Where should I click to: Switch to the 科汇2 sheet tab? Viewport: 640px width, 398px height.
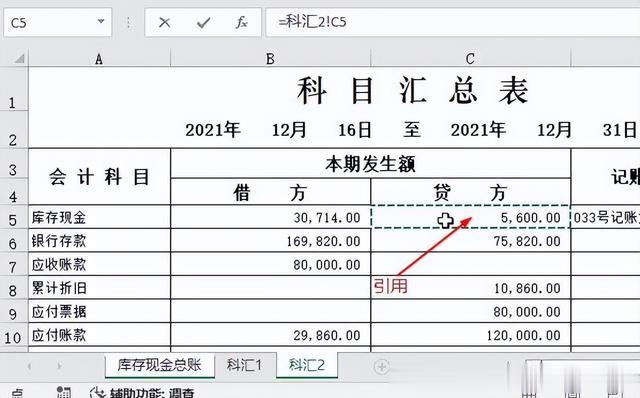(x=307, y=365)
